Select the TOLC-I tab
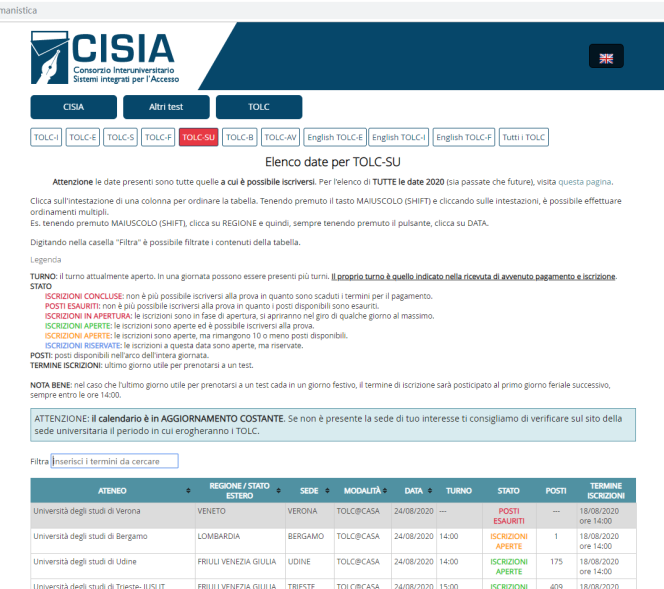Screen dimensions: 664x589 coord(46,137)
